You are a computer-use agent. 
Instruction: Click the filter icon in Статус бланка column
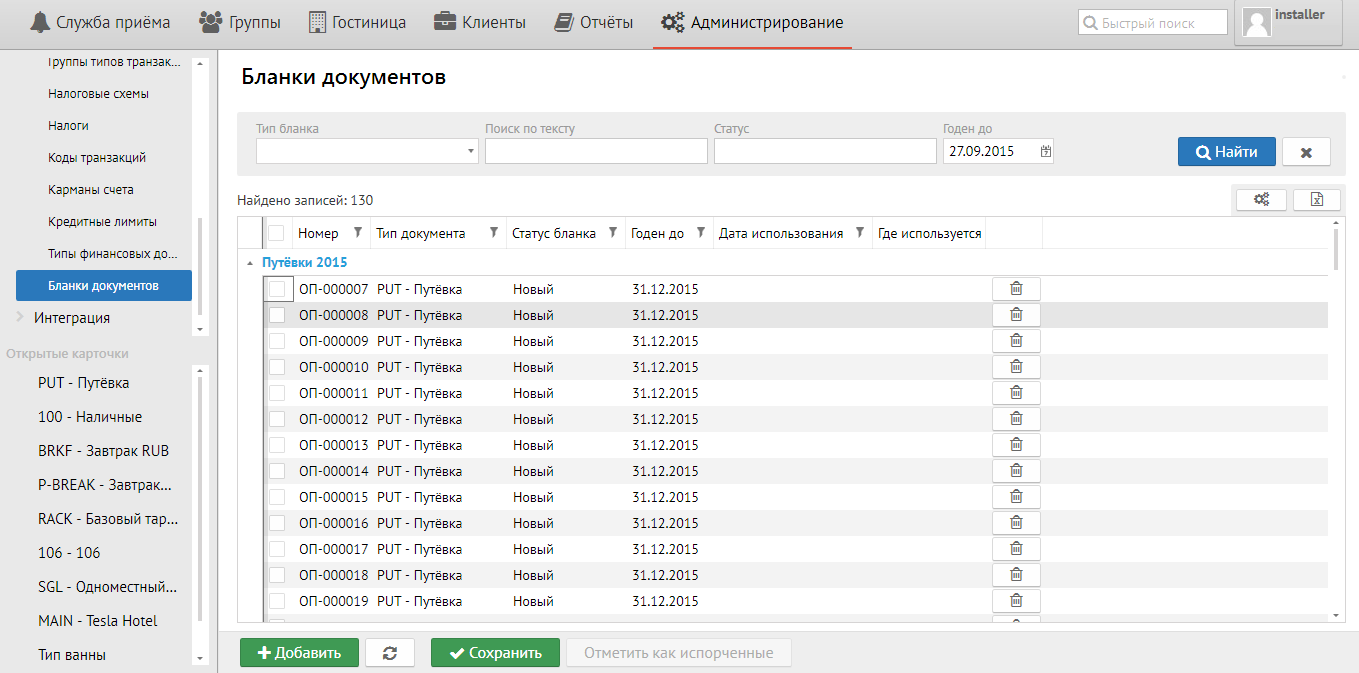point(612,233)
